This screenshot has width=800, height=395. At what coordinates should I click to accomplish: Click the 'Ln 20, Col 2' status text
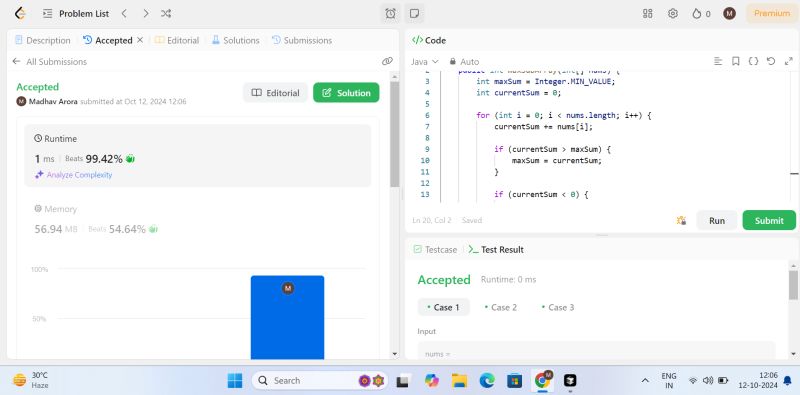(x=432, y=220)
